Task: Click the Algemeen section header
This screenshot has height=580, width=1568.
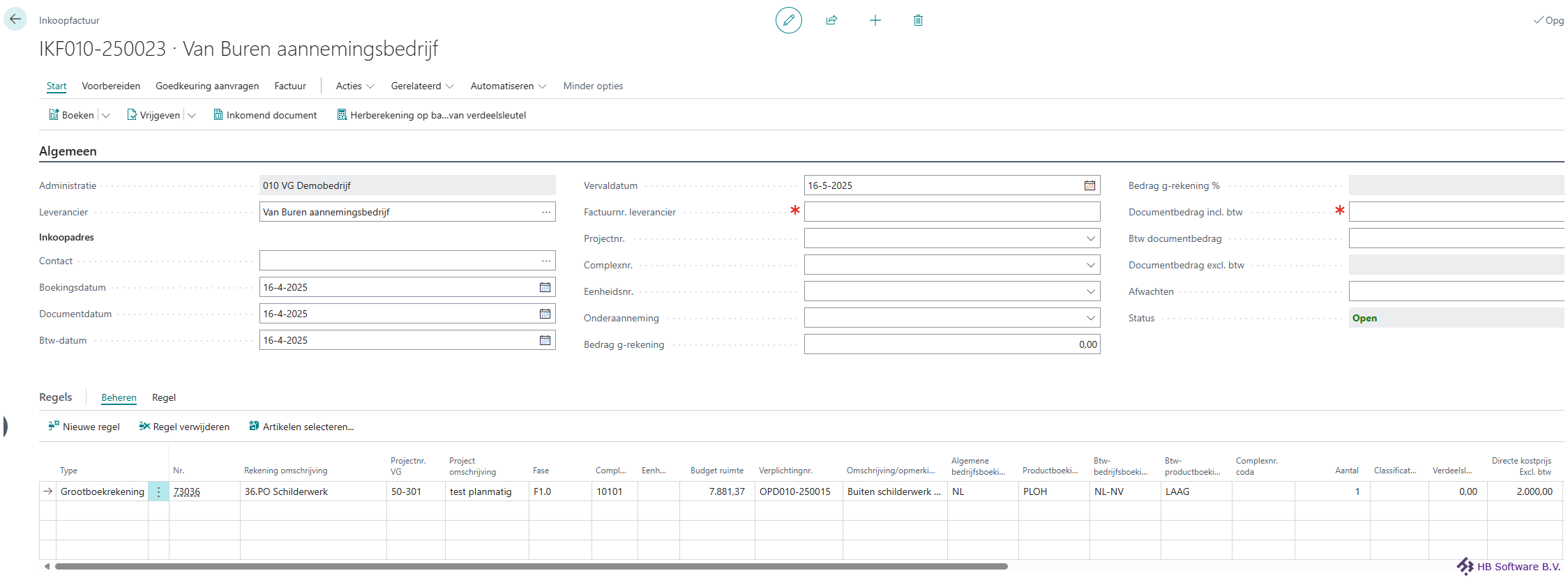Action: pos(68,151)
